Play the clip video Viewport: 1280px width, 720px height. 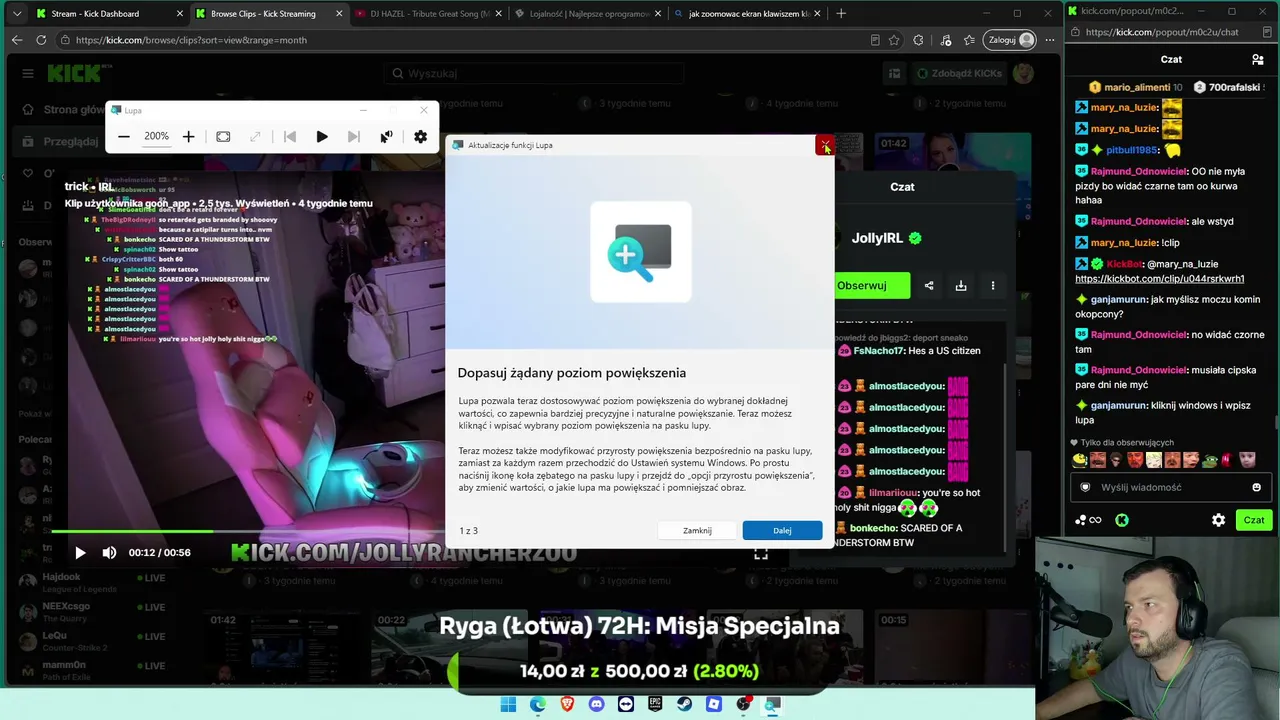click(80, 552)
